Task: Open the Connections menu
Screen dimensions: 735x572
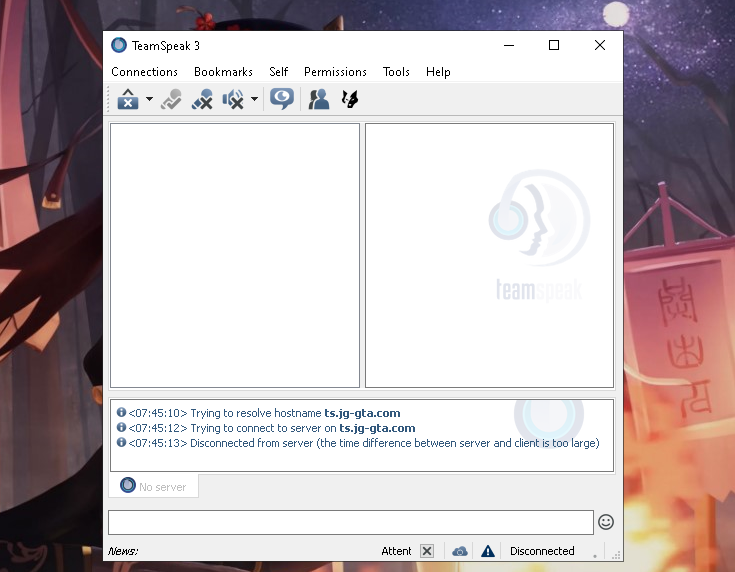Action: point(144,72)
